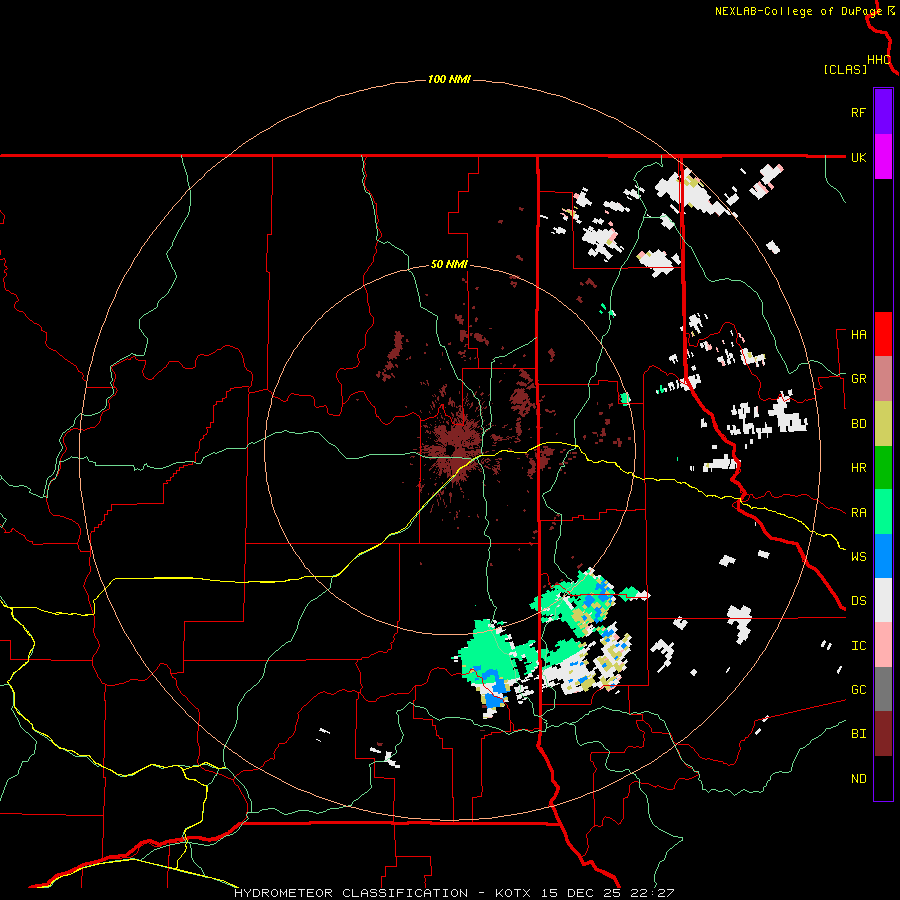This screenshot has height=900, width=900.
Task: Click the magenta UK legend color swatch
Action: point(883,157)
